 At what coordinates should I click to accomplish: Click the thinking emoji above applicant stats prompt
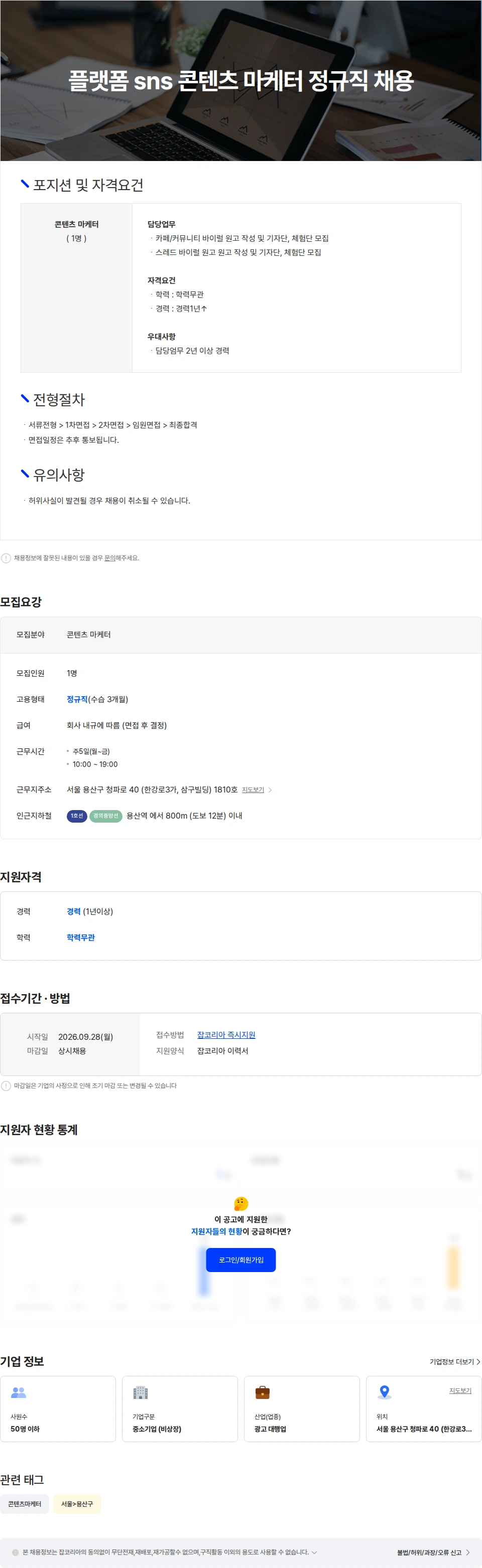(240, 1203)
